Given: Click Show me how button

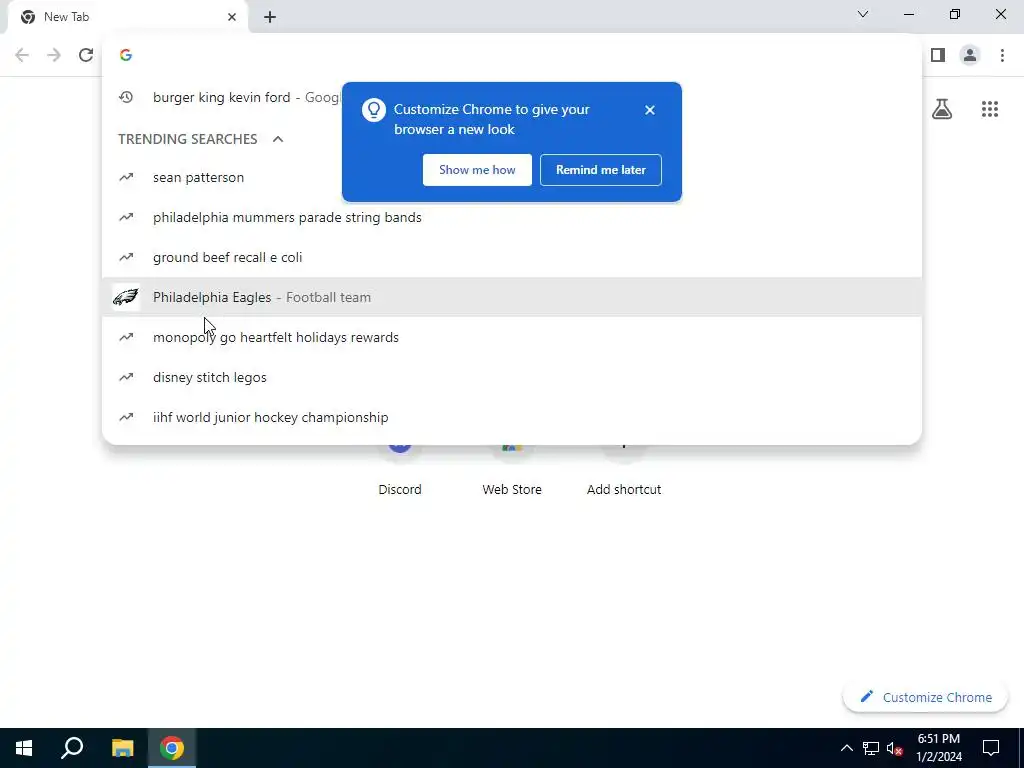Looking at the screenshot, I should coord(477,170).
